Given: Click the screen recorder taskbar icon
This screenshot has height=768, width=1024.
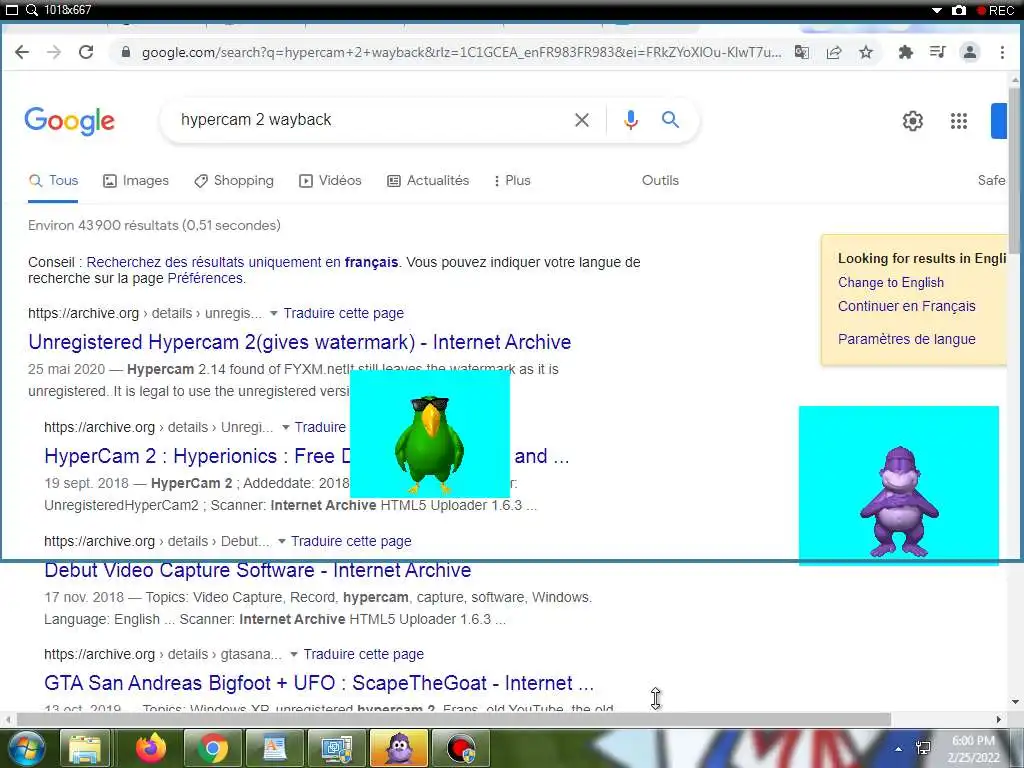Looking at the screenshot, I should (460, 748).
